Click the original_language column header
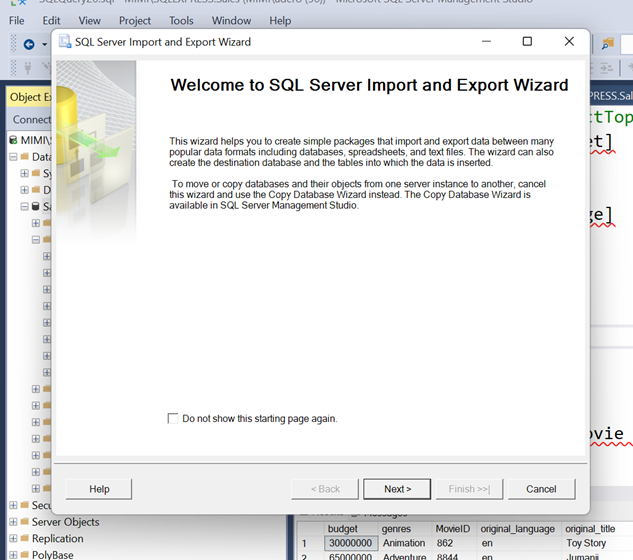This screenshot has width=633, height=560. (x=519, y=529)
